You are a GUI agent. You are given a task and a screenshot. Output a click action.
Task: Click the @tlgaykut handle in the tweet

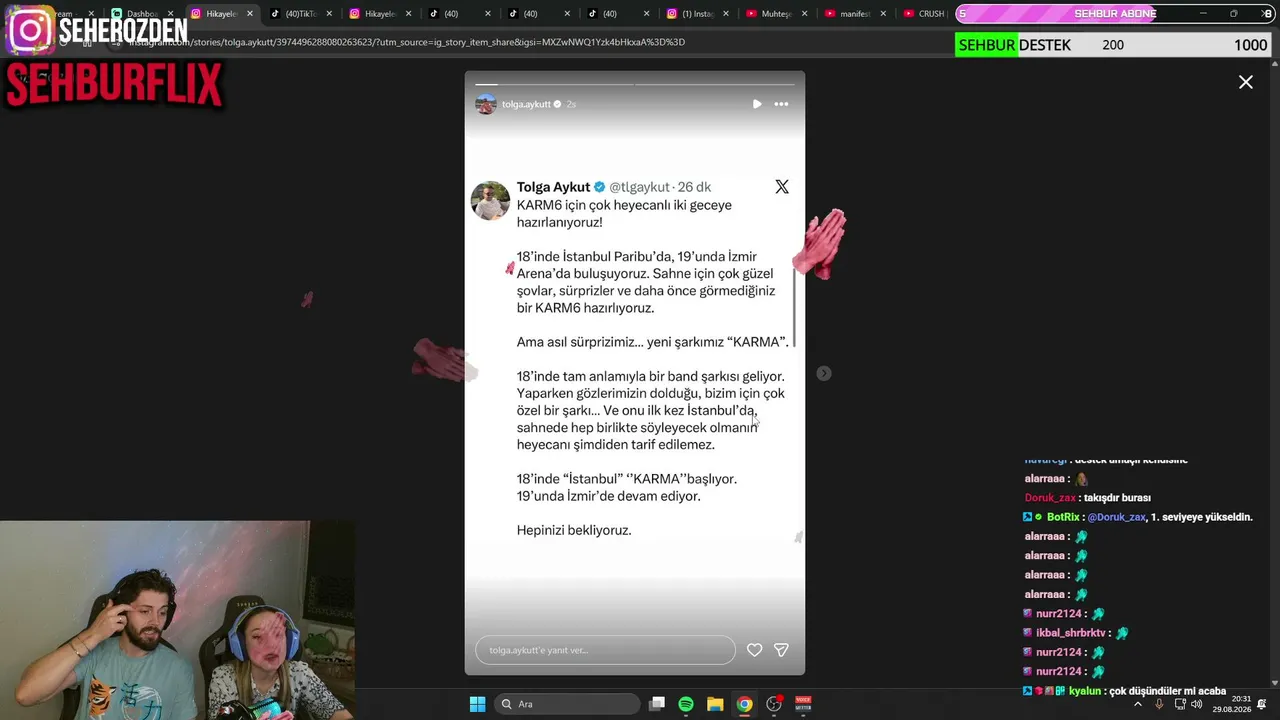click(x=639, y=187)
